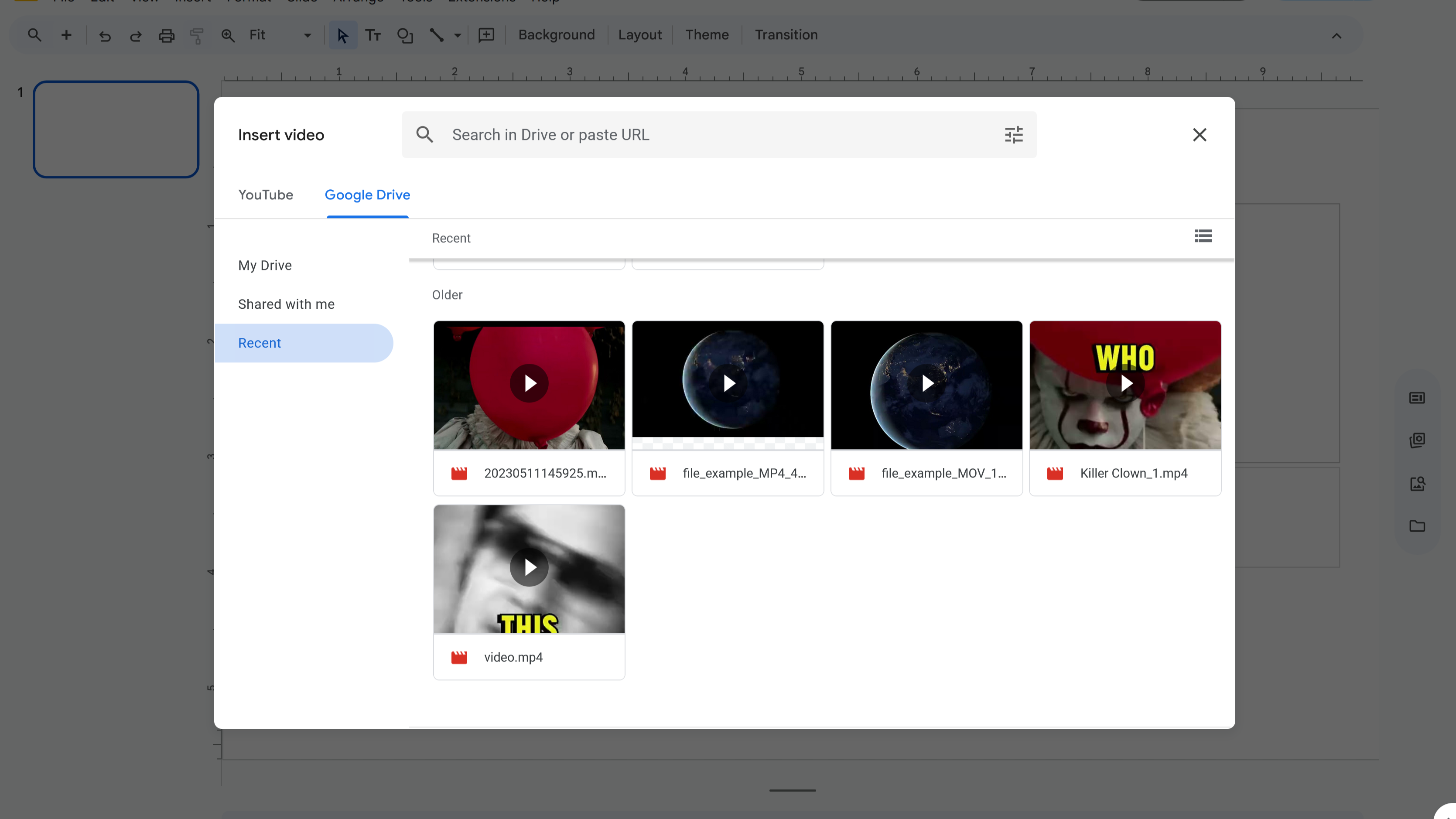This screenshot has height=819, width=1456.
Task: Open the Layout menu
Action: pyautogui.click(x=640, y=35)
